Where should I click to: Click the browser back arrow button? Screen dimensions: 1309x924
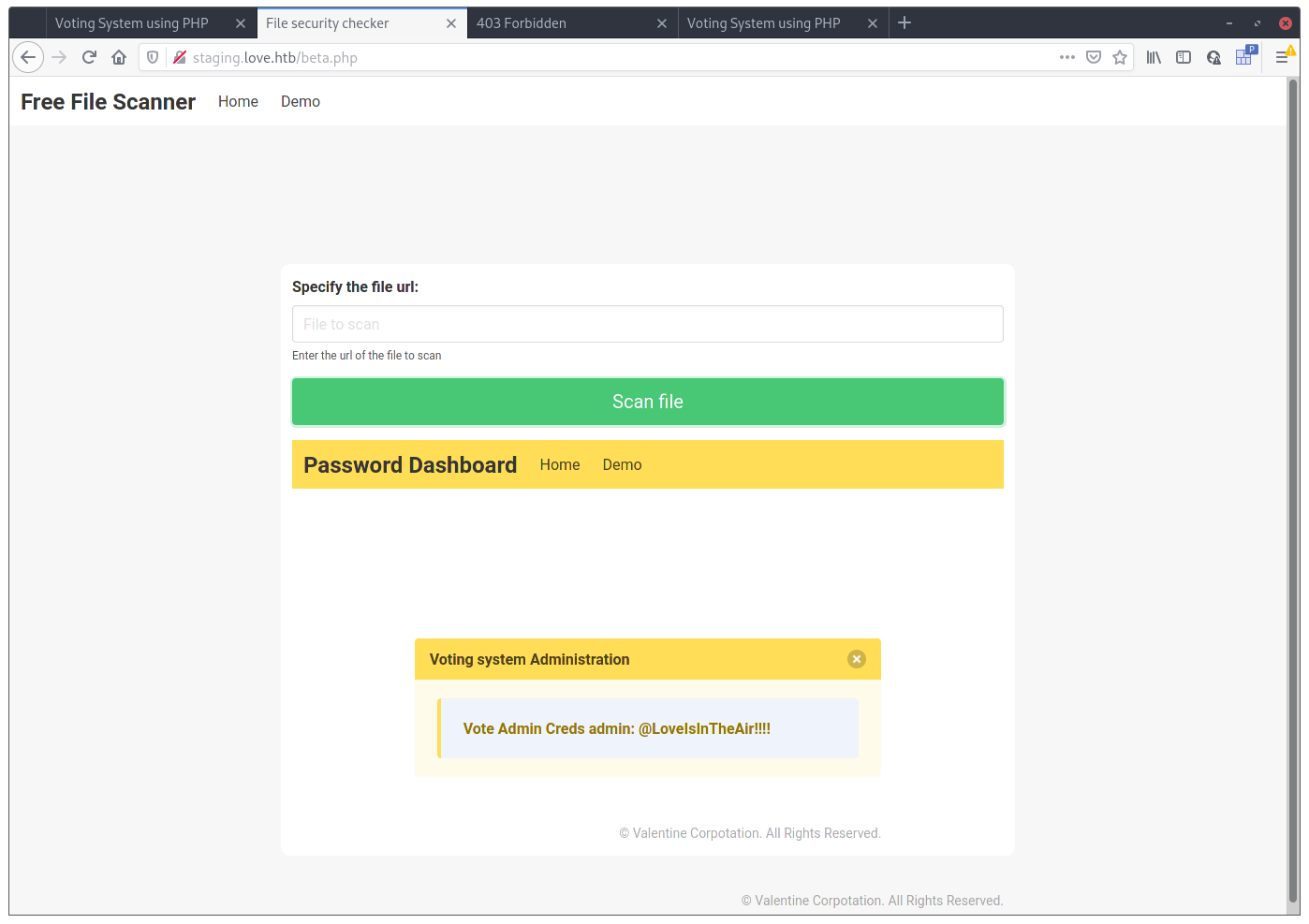click(x=28, y=57)
